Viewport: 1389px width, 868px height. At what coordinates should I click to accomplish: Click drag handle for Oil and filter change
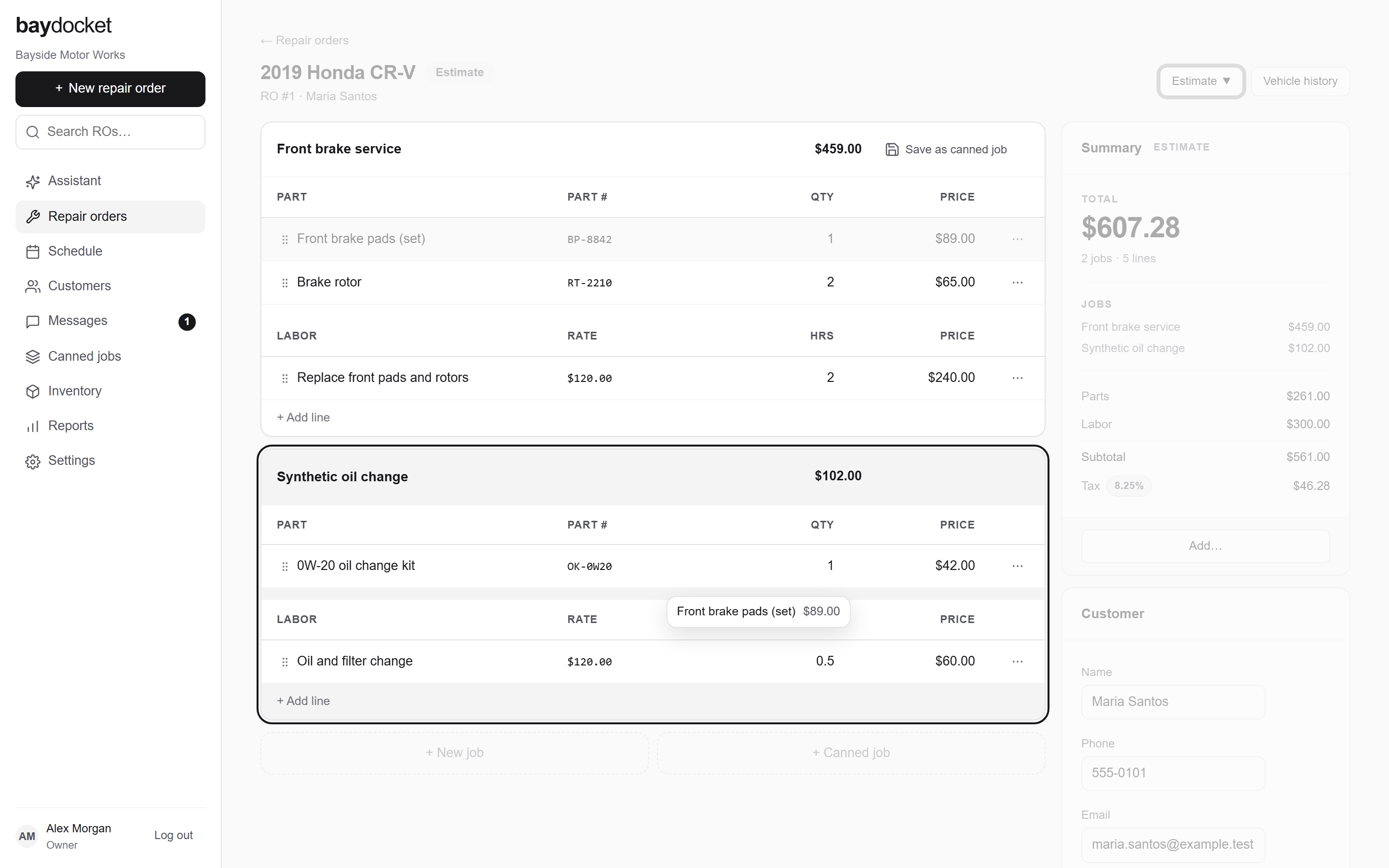[x=285, y=662]
